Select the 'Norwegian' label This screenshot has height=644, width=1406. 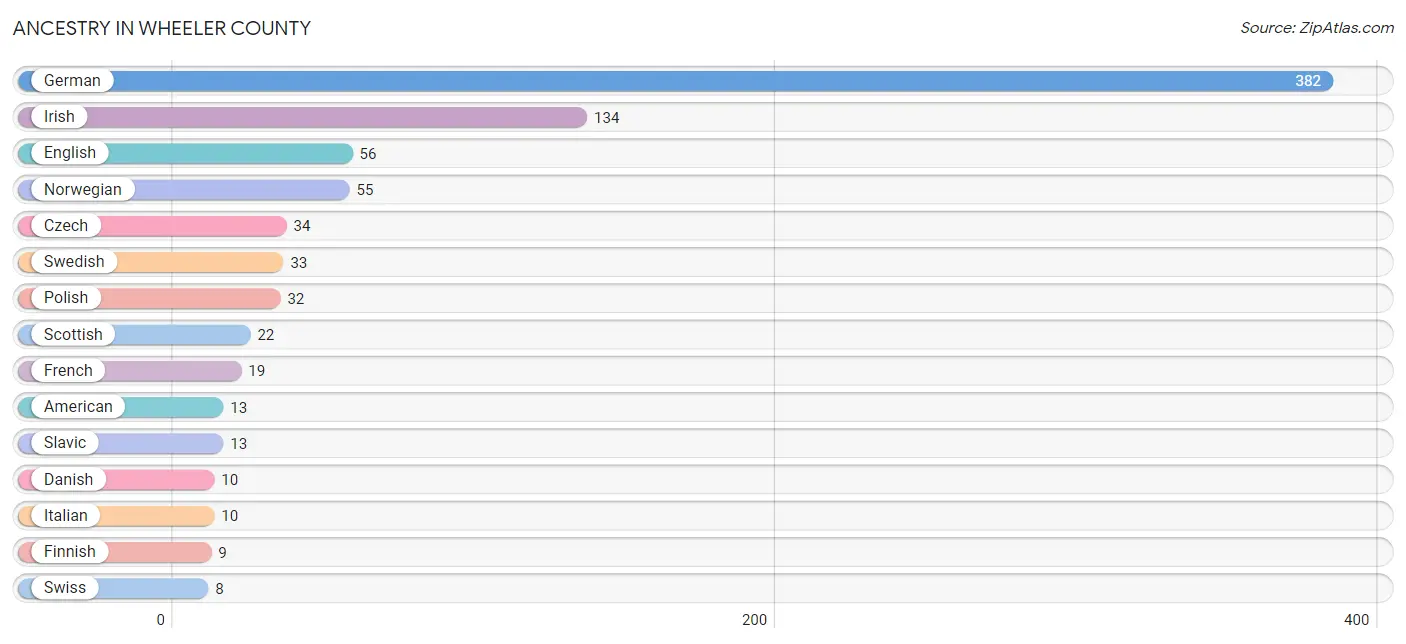tap(83, 189)
